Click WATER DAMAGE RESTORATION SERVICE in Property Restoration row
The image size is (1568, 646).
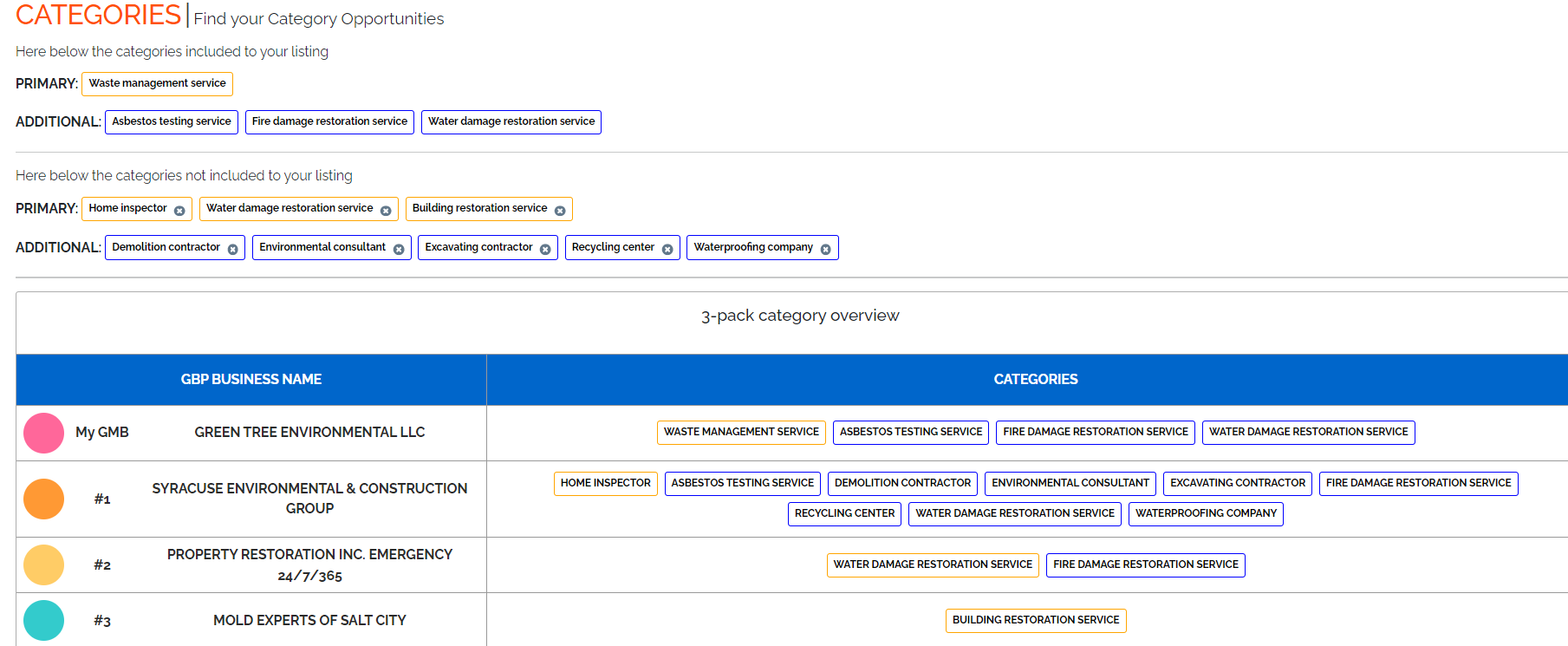click(933, 564)
